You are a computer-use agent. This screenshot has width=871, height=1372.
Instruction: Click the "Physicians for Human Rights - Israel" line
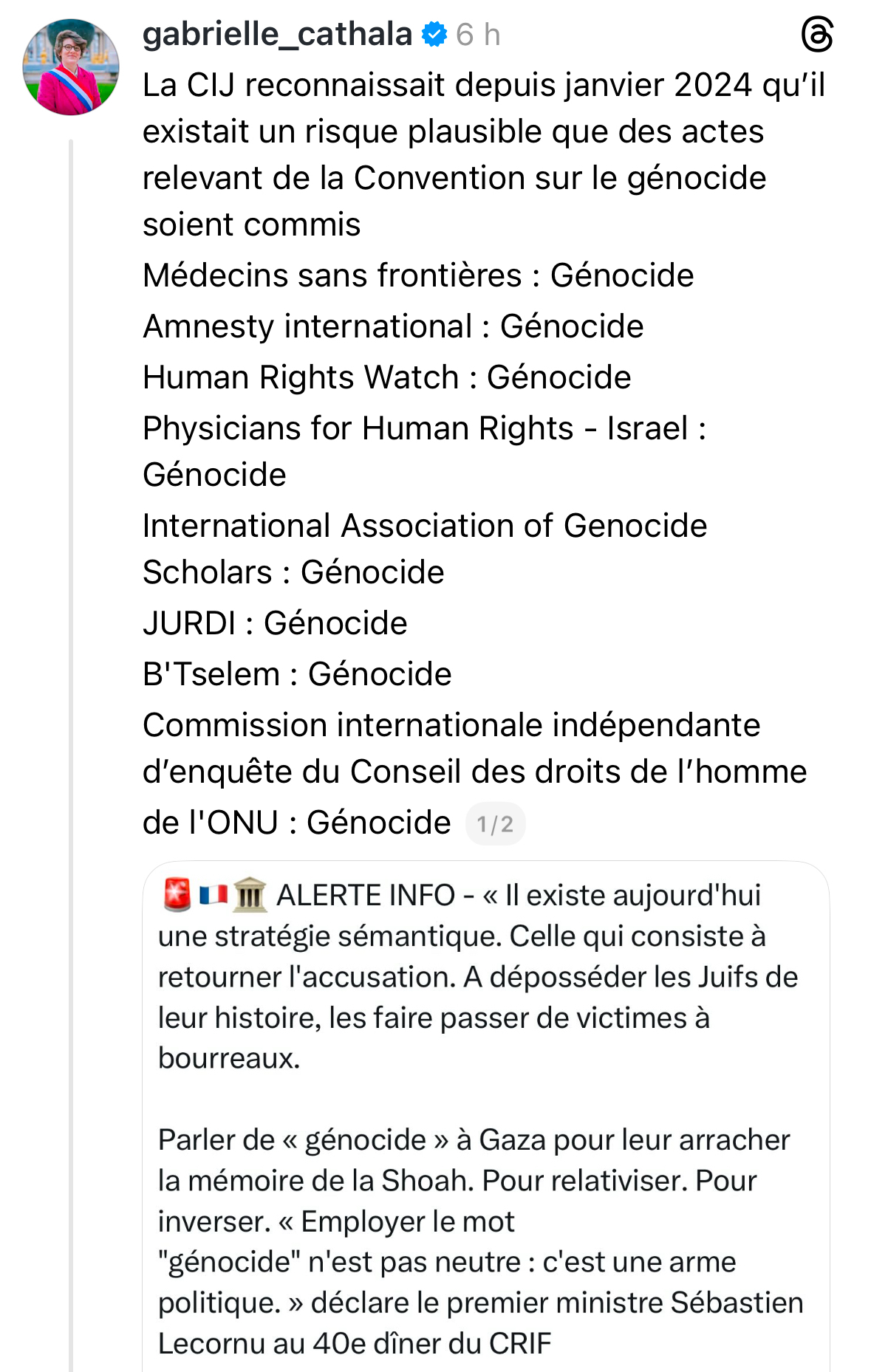pos(423,429)
